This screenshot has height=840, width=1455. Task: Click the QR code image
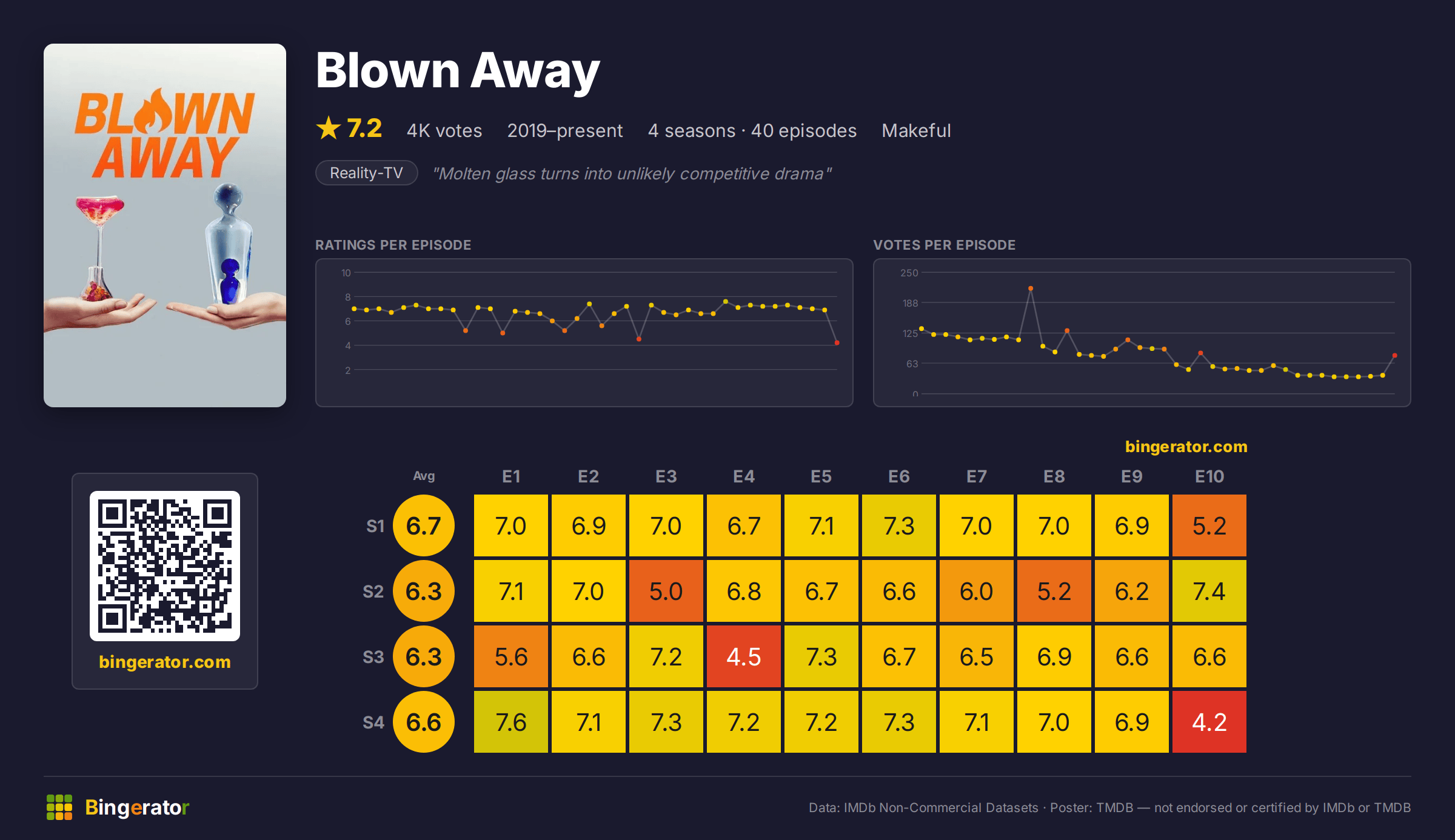coord(165,566)
